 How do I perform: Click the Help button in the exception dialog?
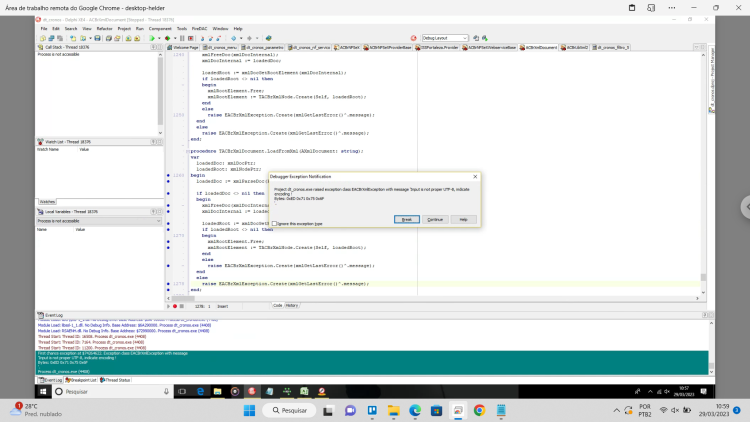coord(463,219)
